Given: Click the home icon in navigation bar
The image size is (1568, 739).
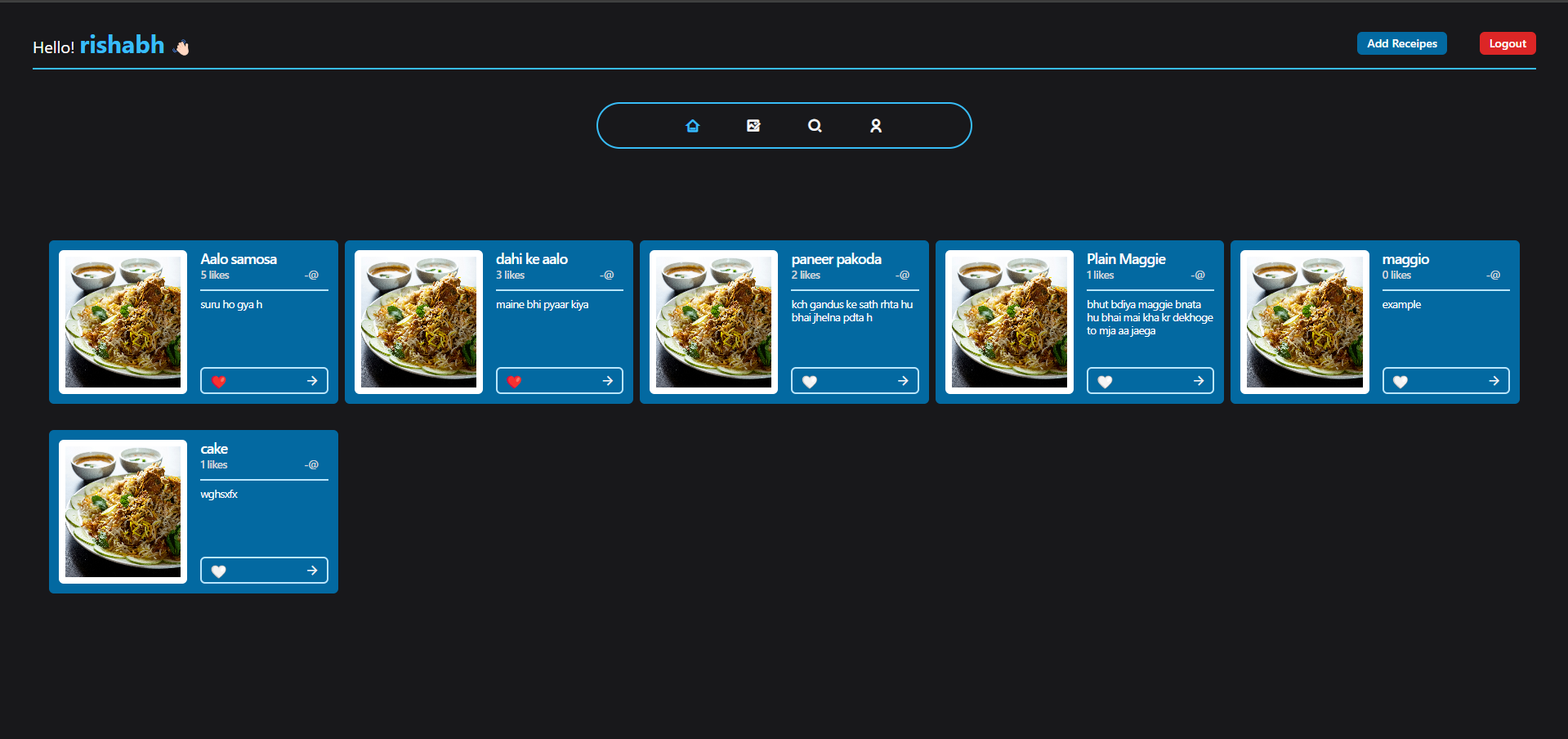Looking at the screenshot, I should pyautogui.click(x=692, y=126).
